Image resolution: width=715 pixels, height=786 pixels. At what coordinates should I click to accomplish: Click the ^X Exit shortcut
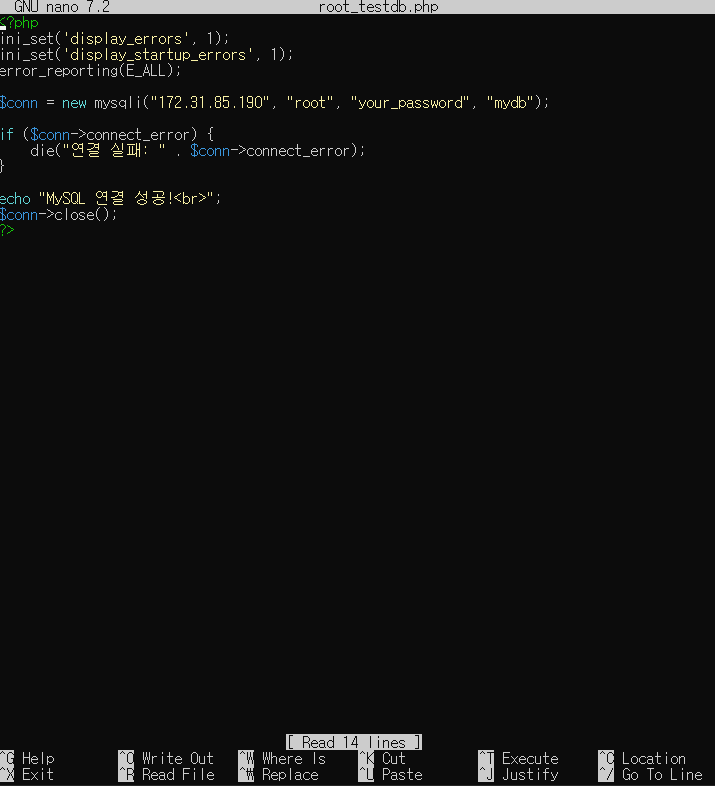tap(27, 774)
